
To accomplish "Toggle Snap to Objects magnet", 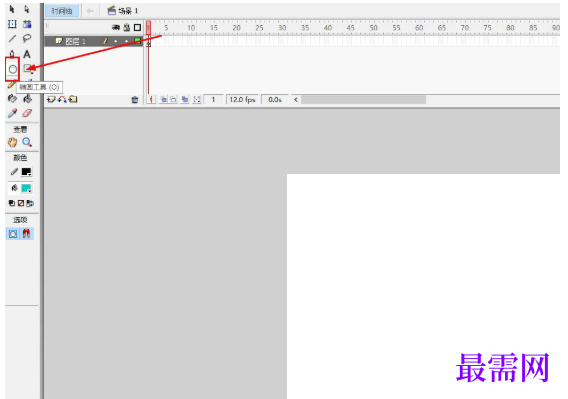I will click(26, 234).
